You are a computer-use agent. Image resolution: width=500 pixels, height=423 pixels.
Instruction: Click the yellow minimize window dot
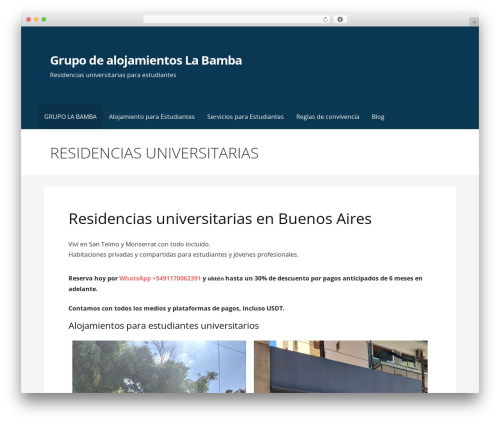coord(36,19)
